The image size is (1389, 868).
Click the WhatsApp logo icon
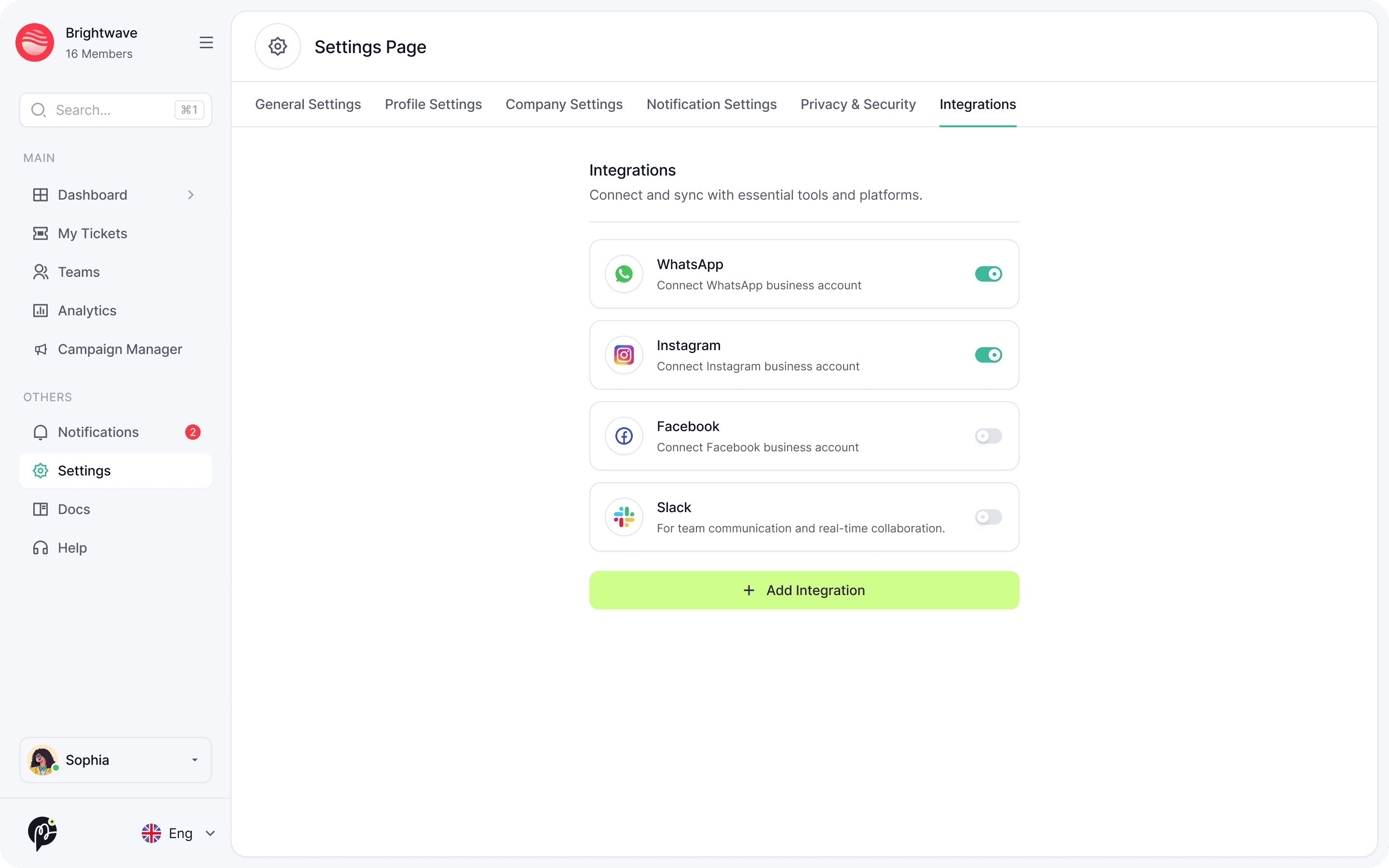[x=623, y=274]
